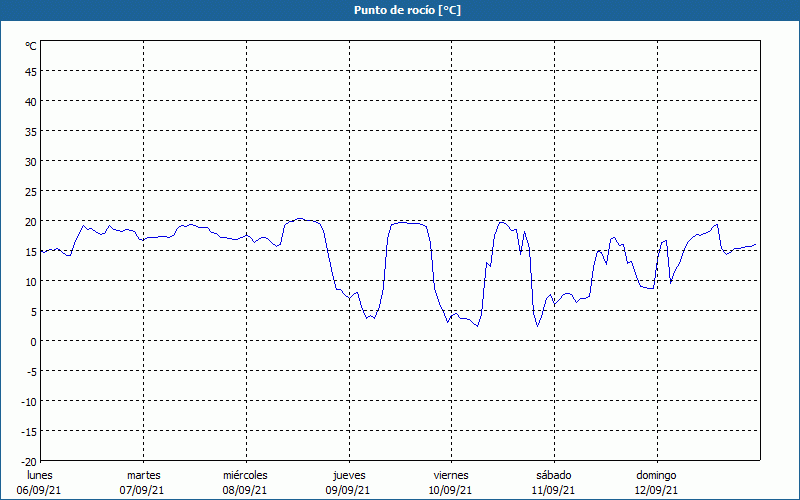Image resolution: width=800 pixels, height=500 pixels.
Task: Select the viernes day label
Action: pyautogui.click(x=450, y=475)
